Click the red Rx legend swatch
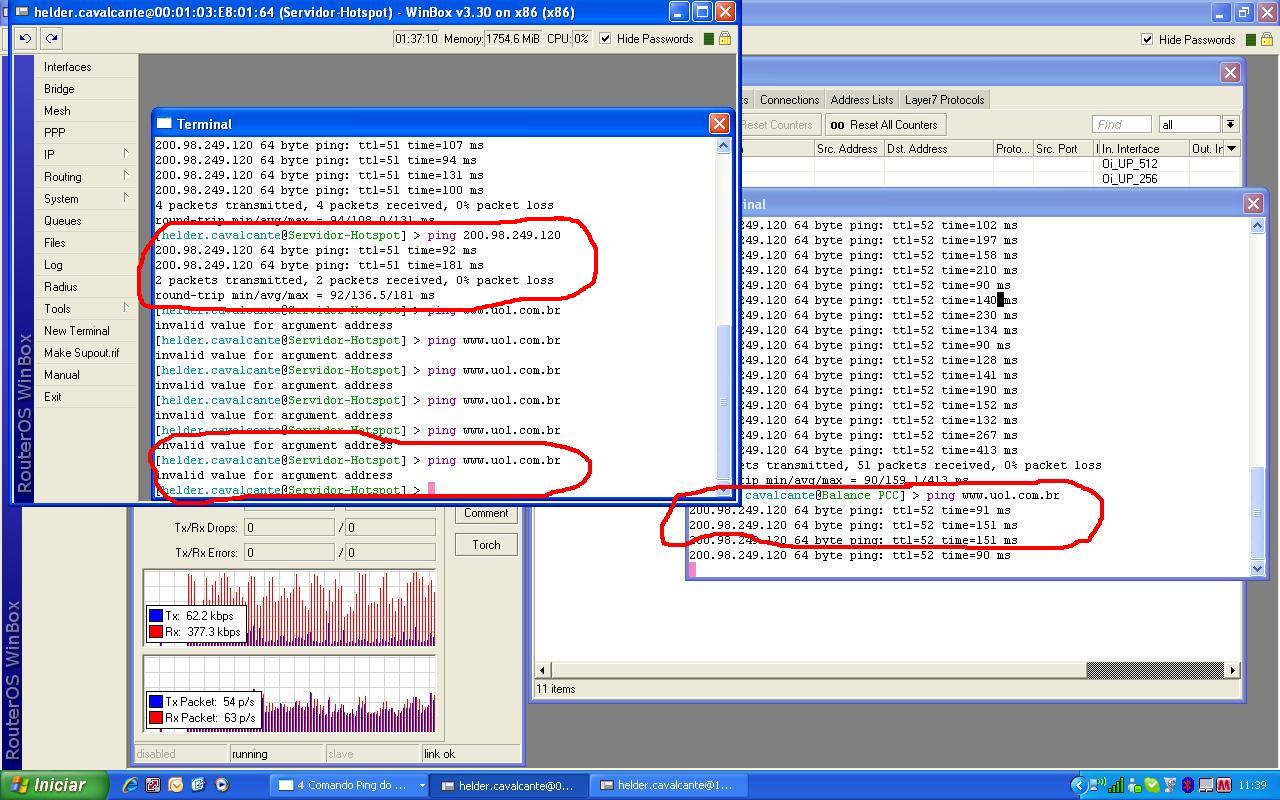The image size is (1280, 800). [155, 632]
